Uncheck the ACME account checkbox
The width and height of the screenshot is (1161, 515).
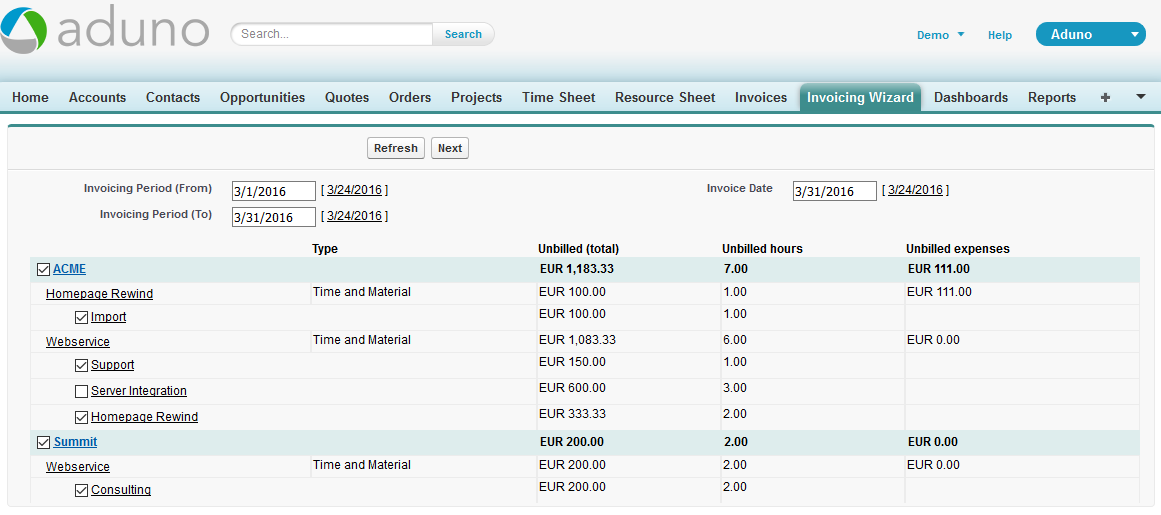coord(43,269)
